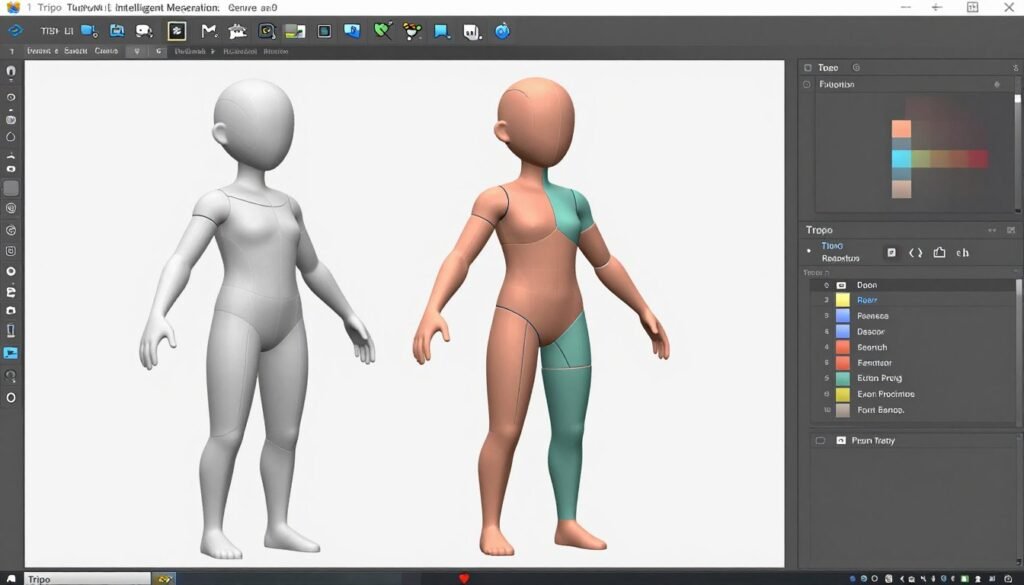
Task: Toggle visibility icon on the 'Doon' row
Action: pos(841,285)
